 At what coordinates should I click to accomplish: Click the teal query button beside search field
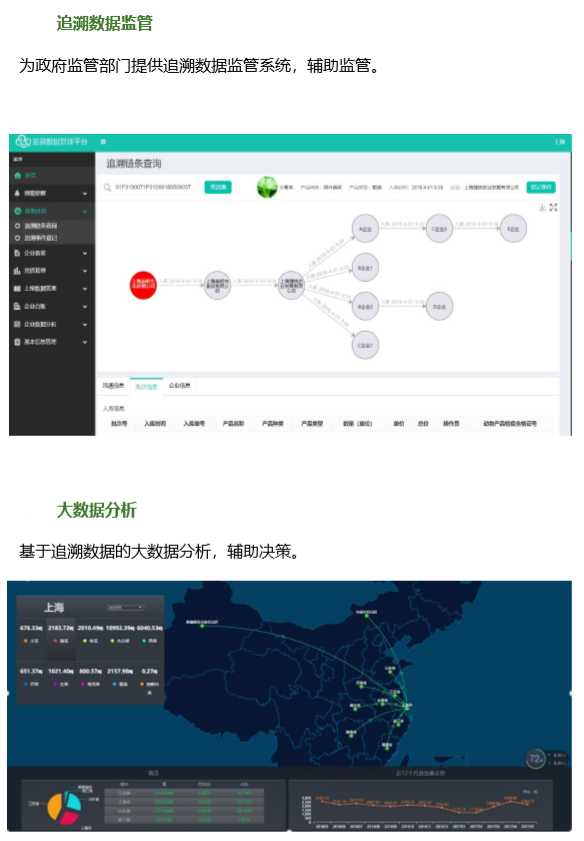coord(218,187)
